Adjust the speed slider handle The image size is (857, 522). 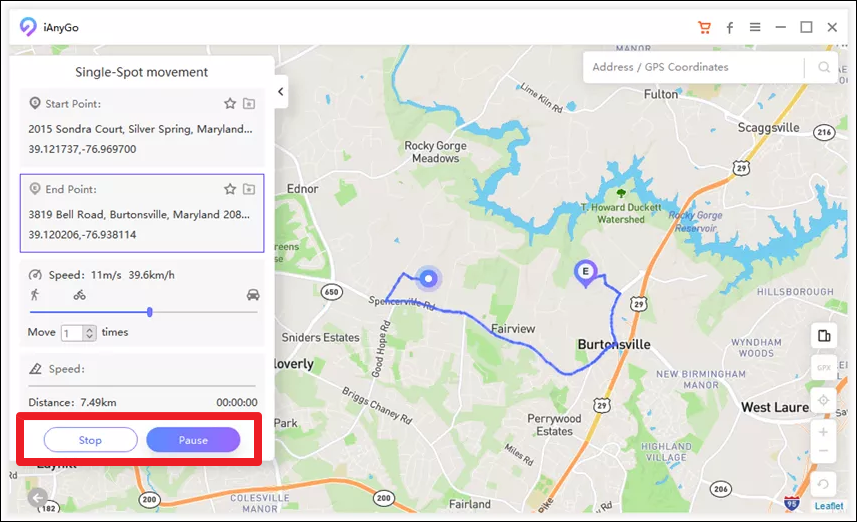click(150, 312)
